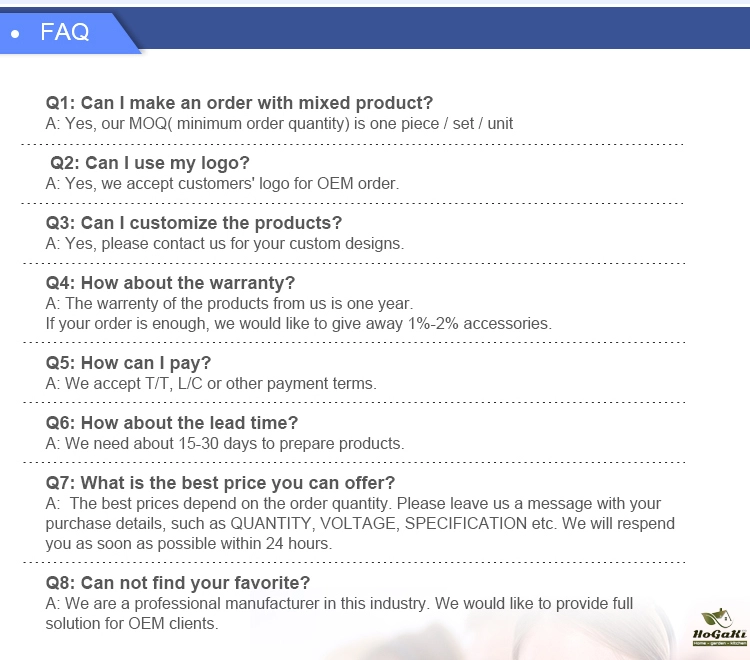Click the 15-30 days preparation answer
This screenshot has height=660, width=750.
tap(225, 444)
